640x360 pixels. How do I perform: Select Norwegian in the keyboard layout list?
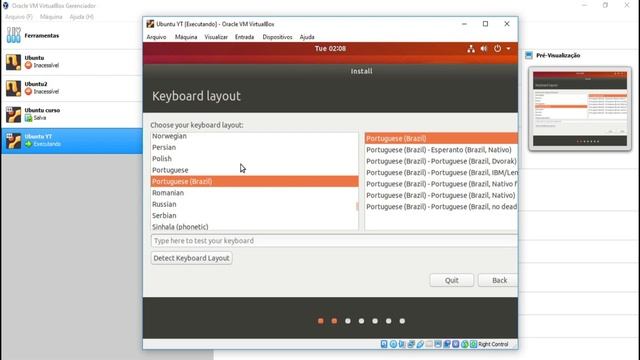click(255, 136)
